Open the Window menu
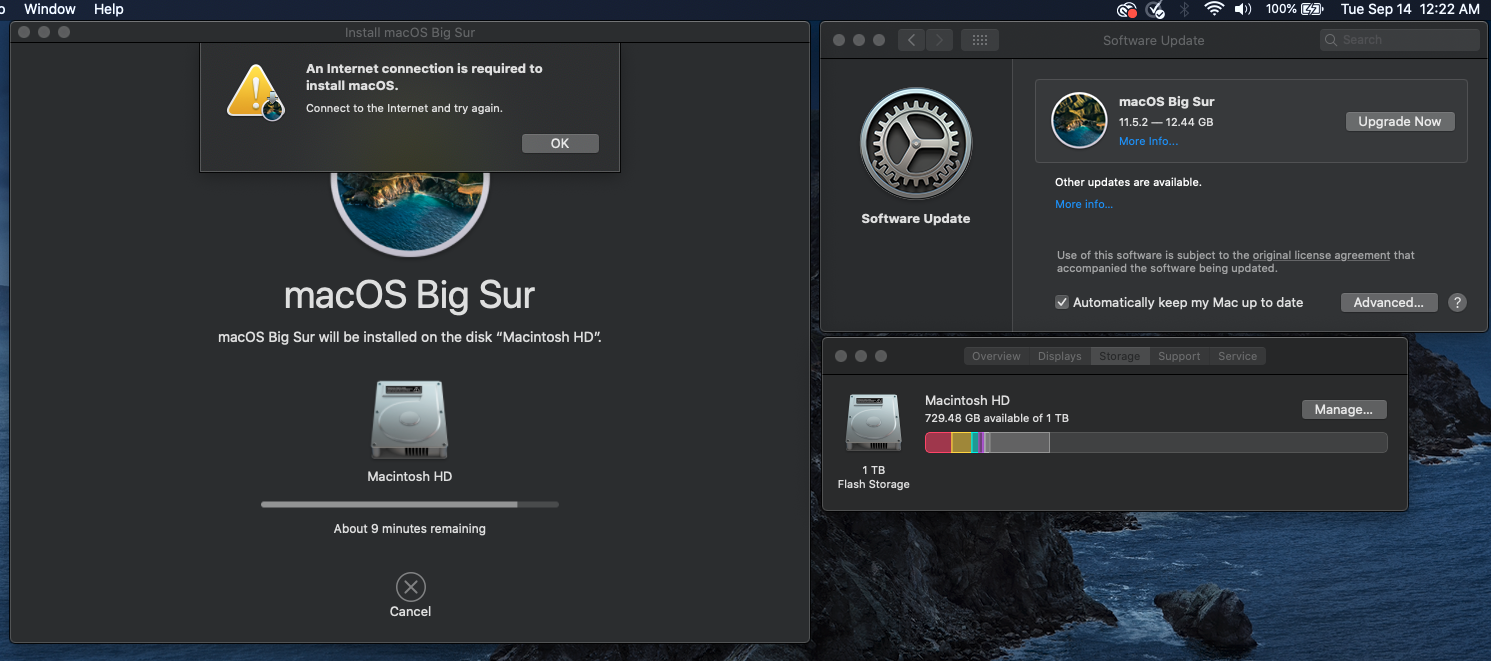 (x=50, y=9)
